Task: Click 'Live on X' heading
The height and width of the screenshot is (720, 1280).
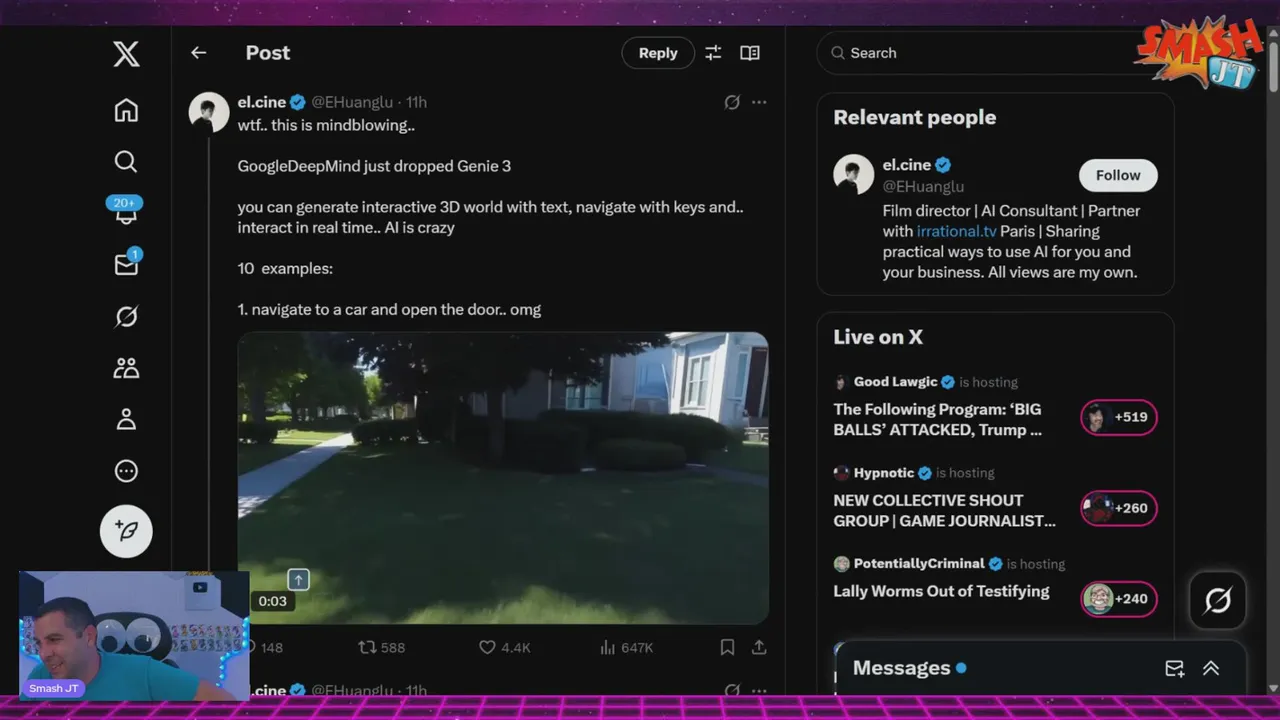Action: tap(878, 337)
